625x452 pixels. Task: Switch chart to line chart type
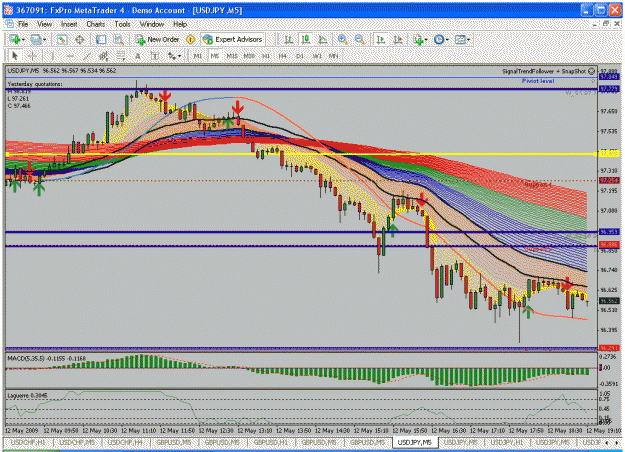pyautogui.click(x=323, y=39)
